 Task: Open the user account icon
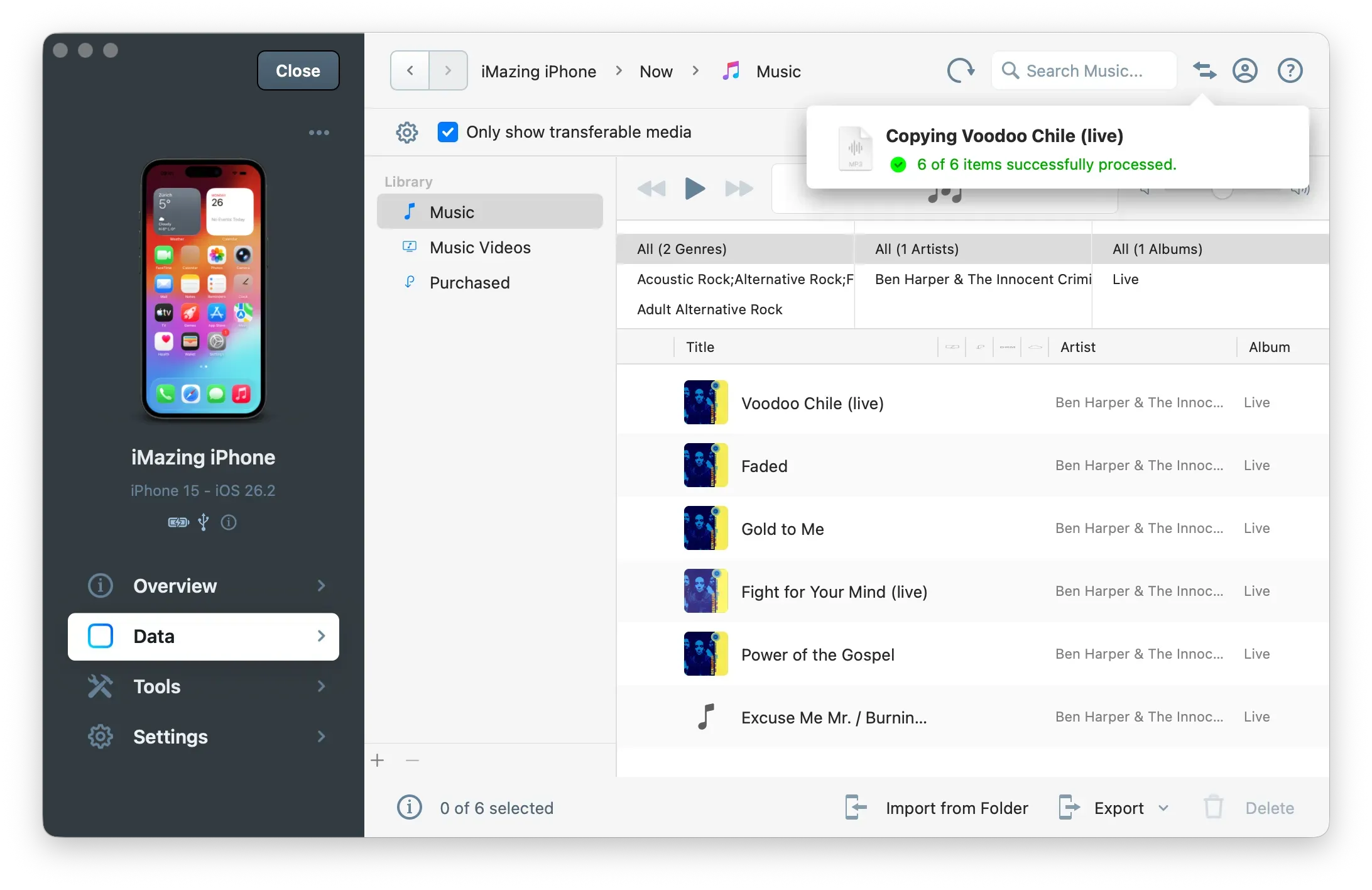[x=1244, y=70]
